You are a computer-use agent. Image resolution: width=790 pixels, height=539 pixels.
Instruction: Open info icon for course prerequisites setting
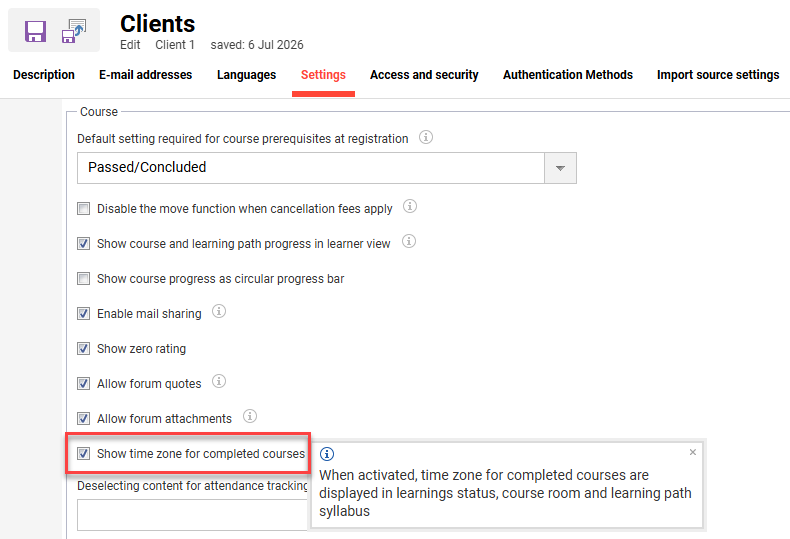pyautogui.click(x=426, y=137)
